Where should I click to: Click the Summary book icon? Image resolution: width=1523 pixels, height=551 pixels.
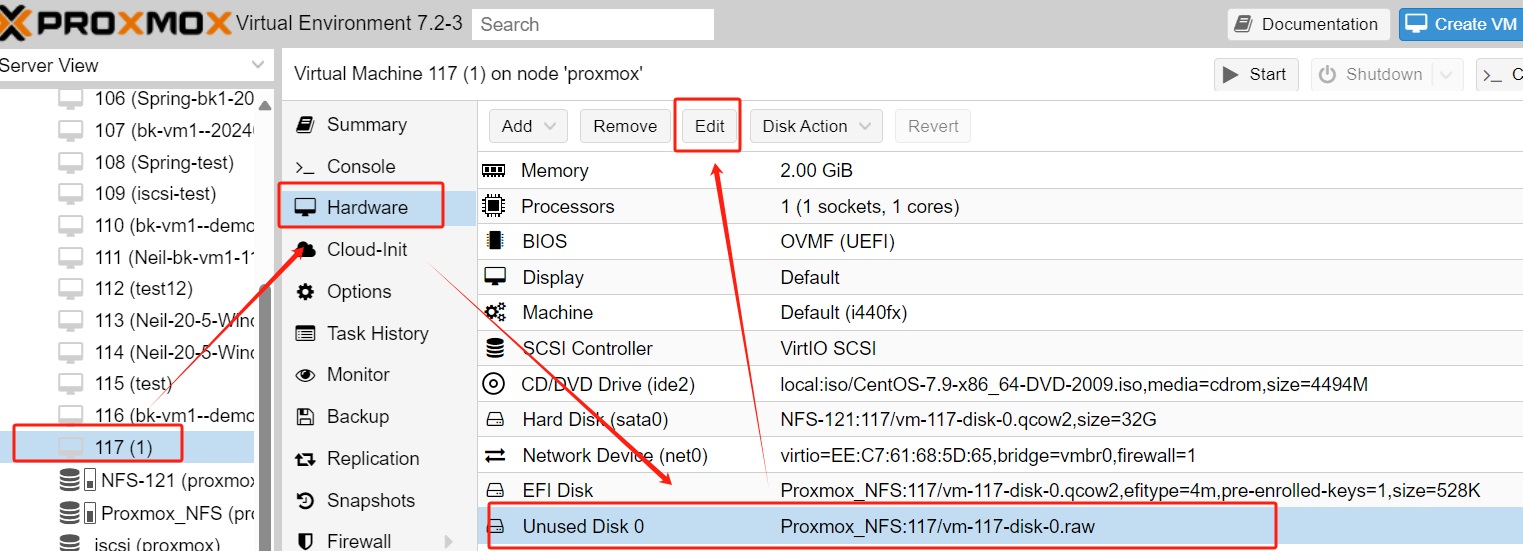coord(305,125)
